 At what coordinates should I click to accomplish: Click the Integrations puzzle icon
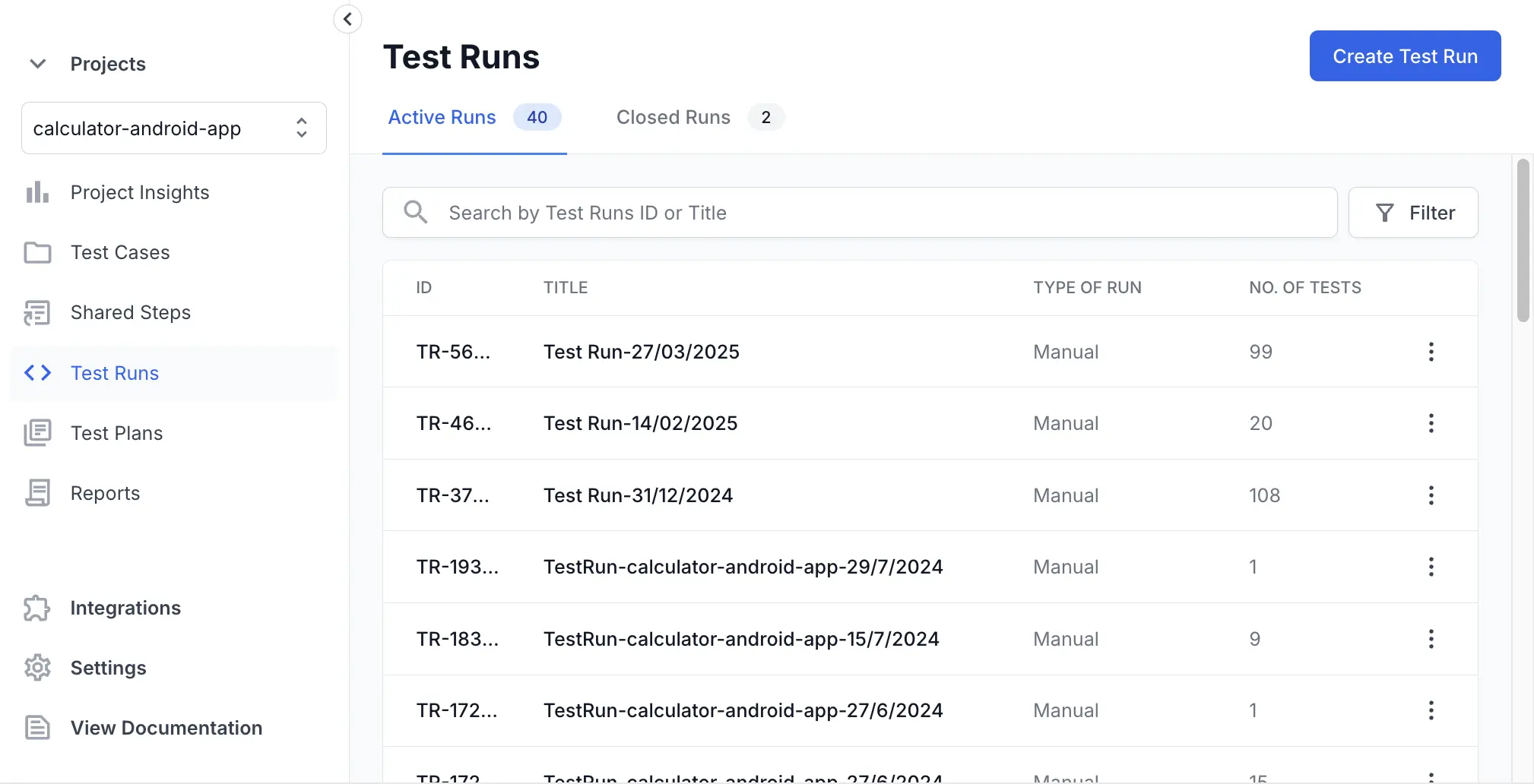37,608
